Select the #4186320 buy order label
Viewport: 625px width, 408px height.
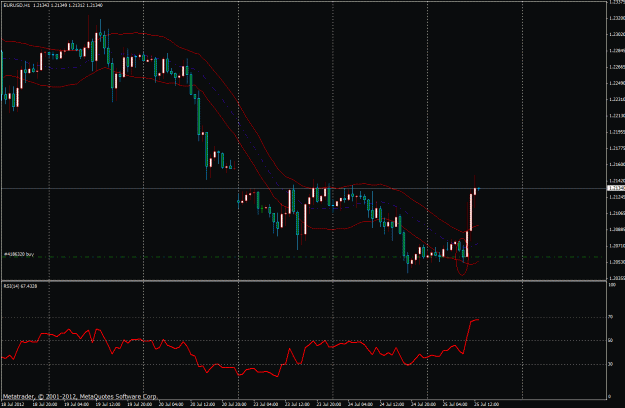click(19, 254)
